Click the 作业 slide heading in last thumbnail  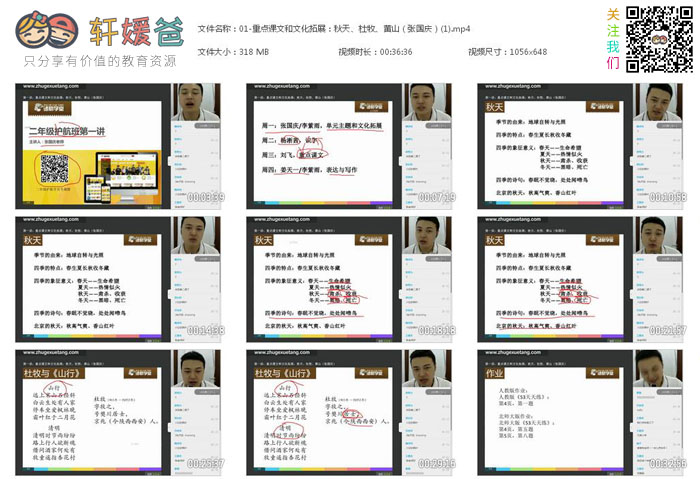tap(494, 373)
